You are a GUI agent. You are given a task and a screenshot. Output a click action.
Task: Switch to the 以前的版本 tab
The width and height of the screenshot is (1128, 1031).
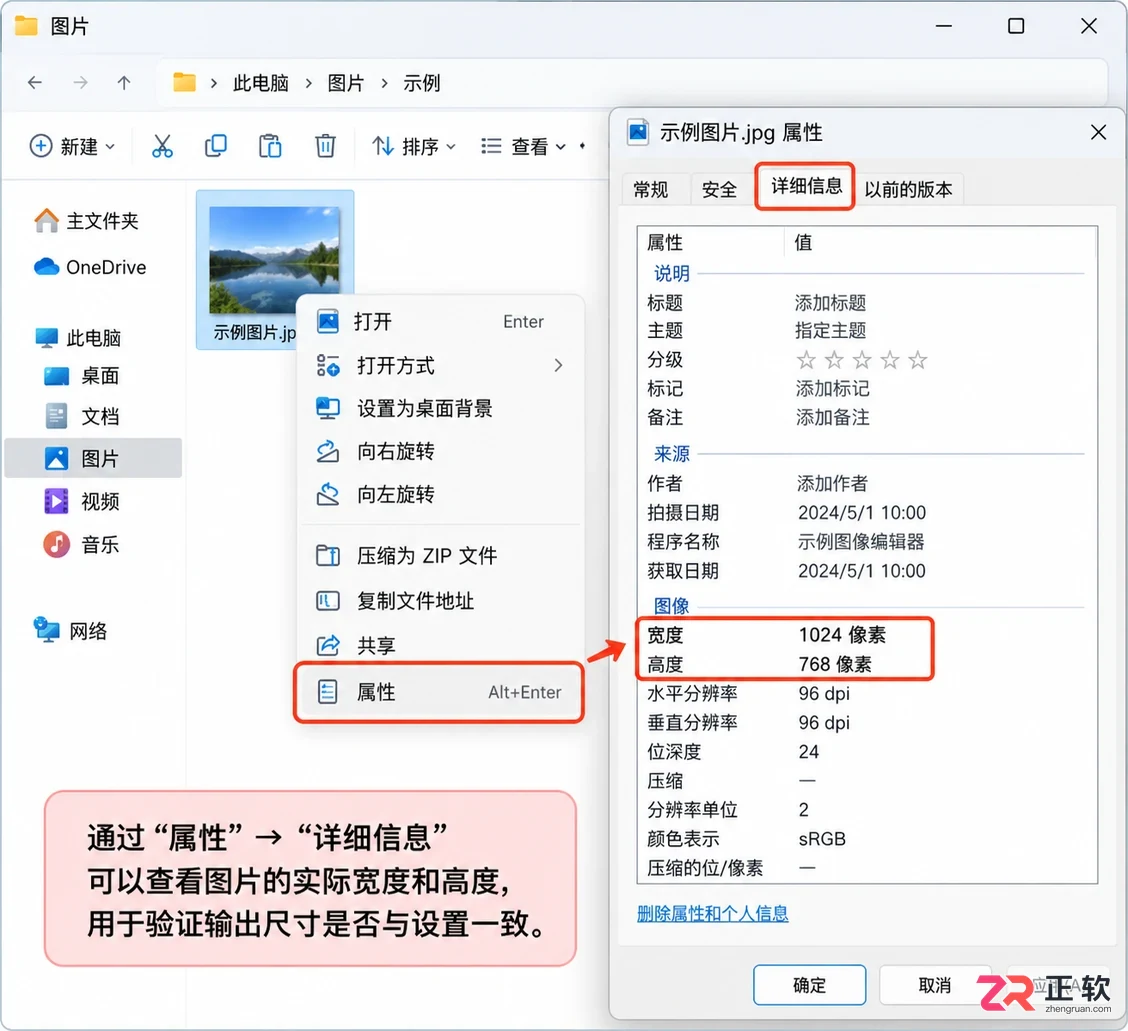(909, 190)
